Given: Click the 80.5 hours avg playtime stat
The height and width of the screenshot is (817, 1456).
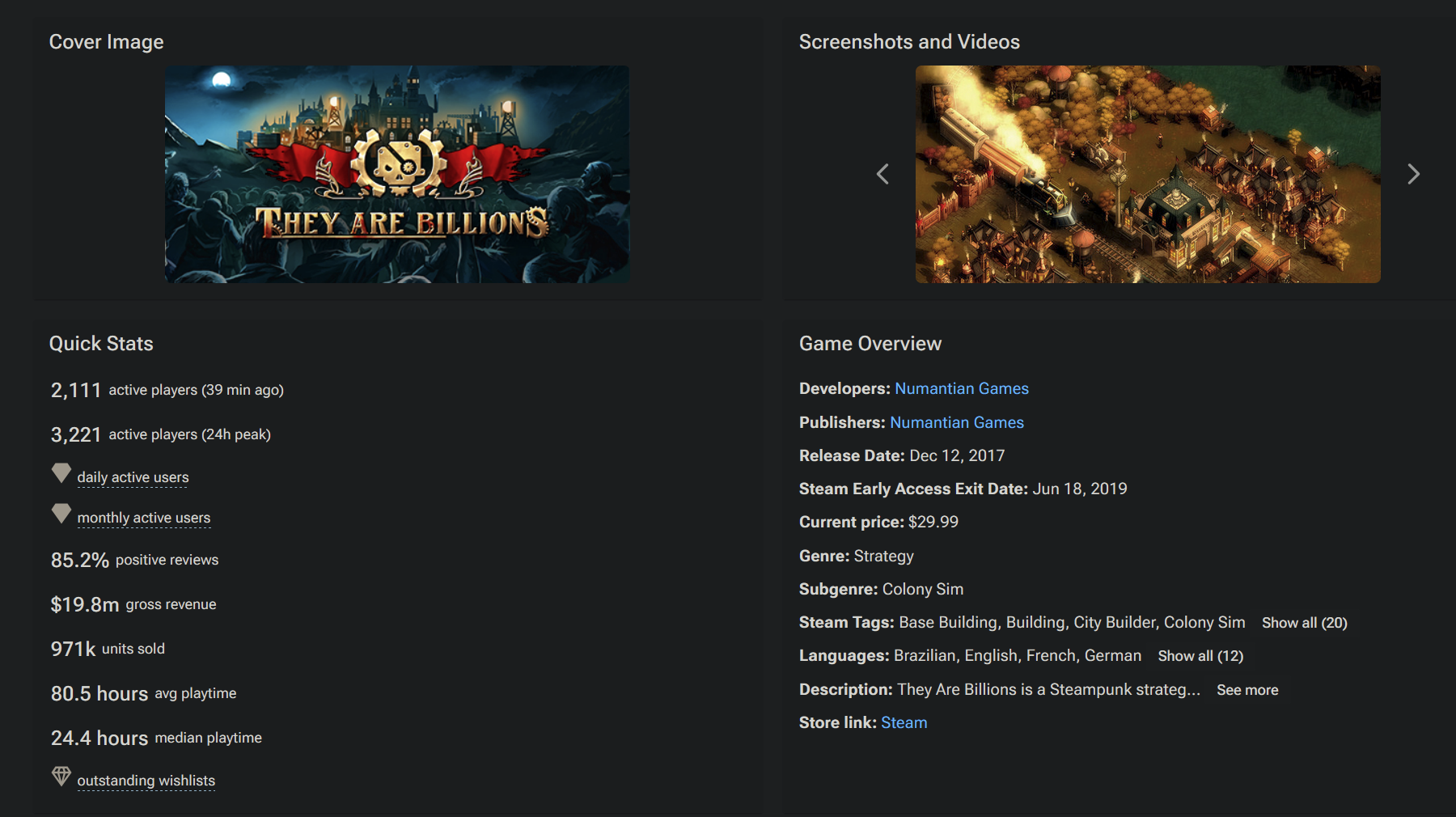Looking at the screenshot, I should click(144, 693).
